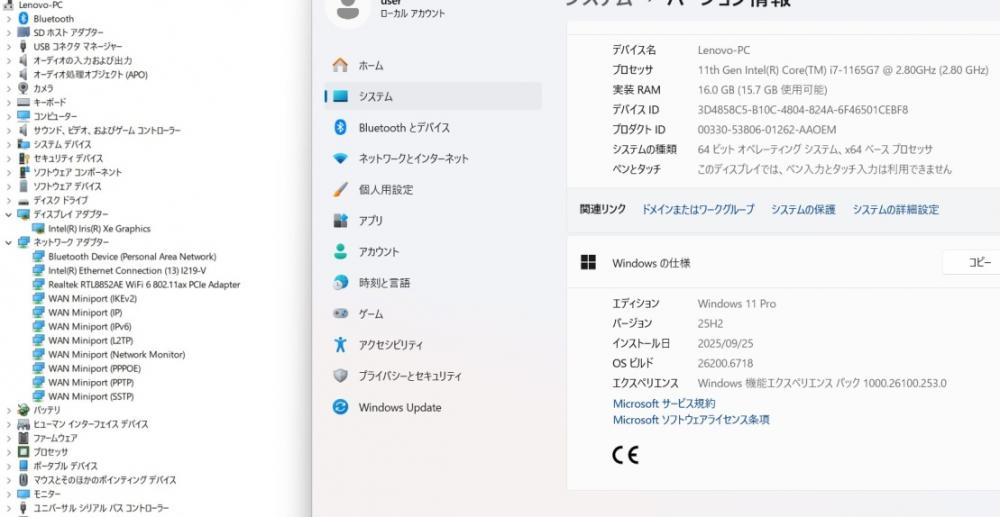Click the user account avatar picture

347,10
